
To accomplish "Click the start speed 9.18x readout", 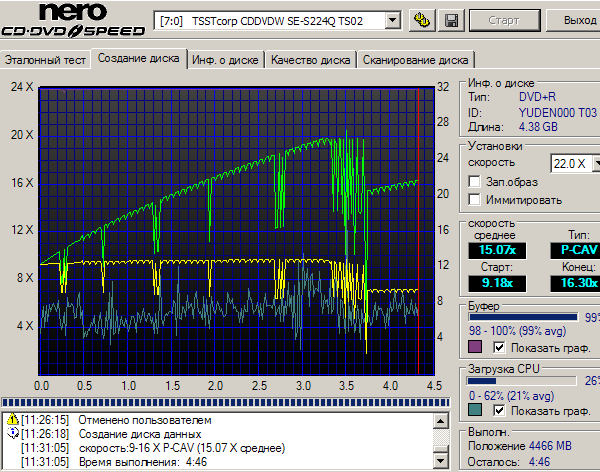I will [x=497, y=283].
